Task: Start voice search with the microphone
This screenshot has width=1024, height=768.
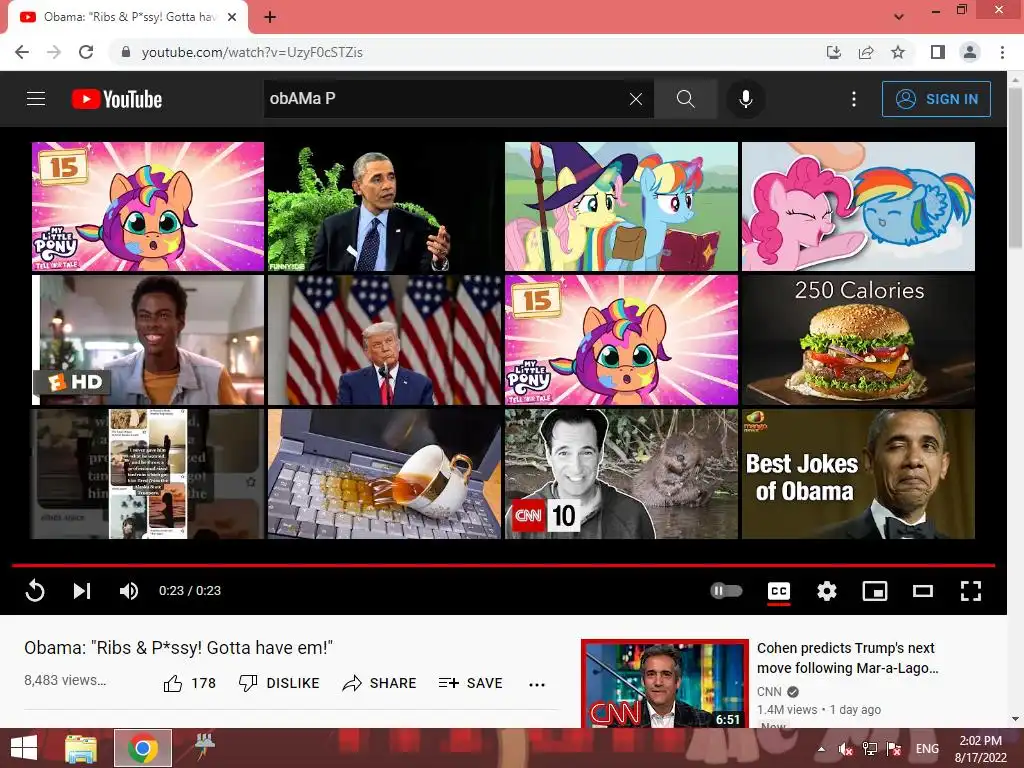Action: (746, 99)
